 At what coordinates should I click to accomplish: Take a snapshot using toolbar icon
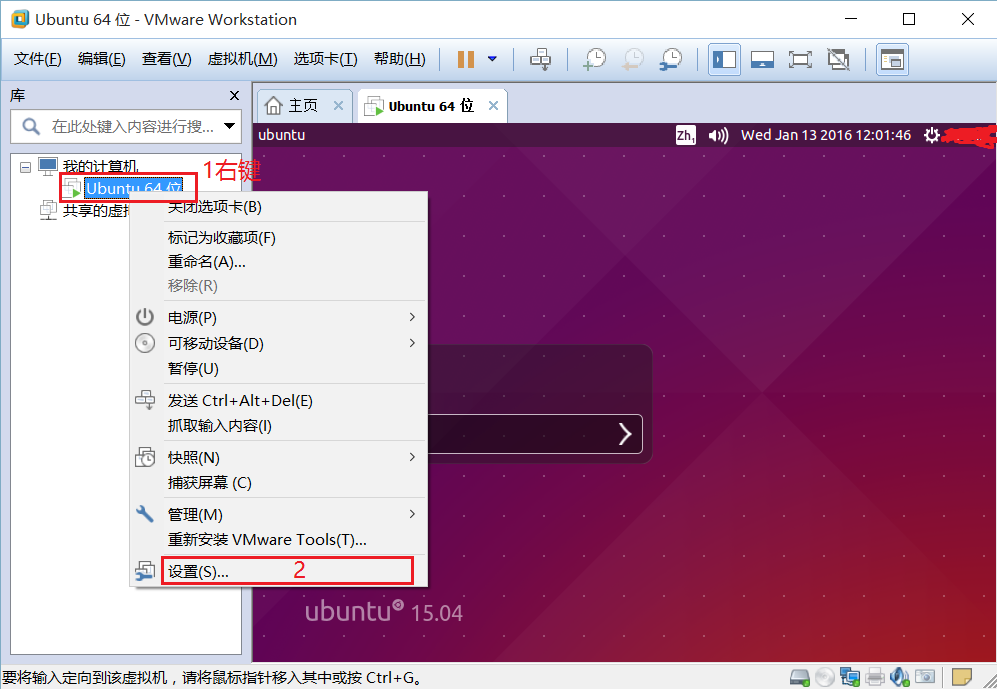[x=595, y=59]
